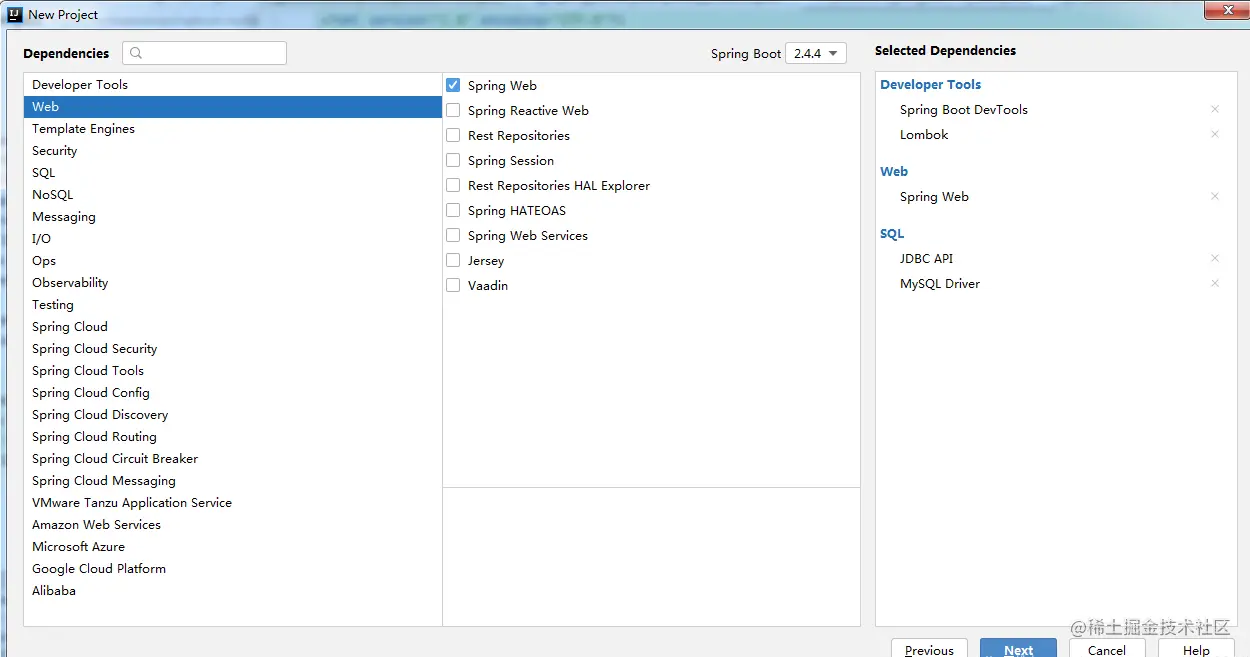
Task: Open the Spring Boot version dropdown
Action: [816, 53]
